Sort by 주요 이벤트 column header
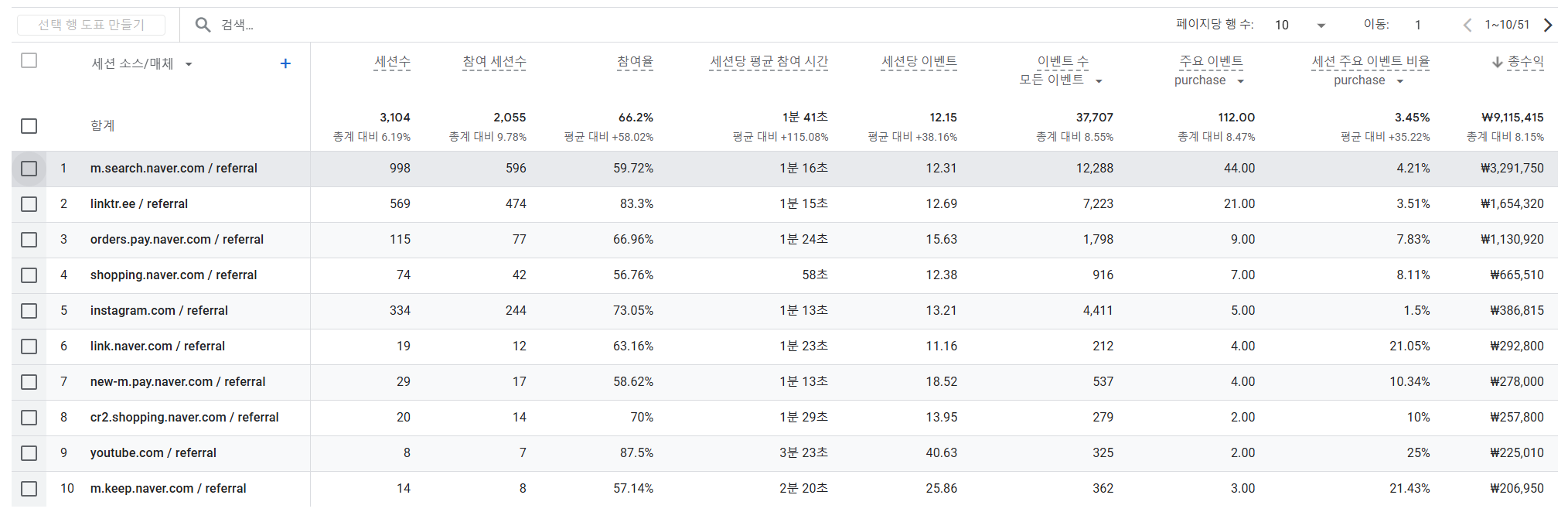 pos(1211,62)
